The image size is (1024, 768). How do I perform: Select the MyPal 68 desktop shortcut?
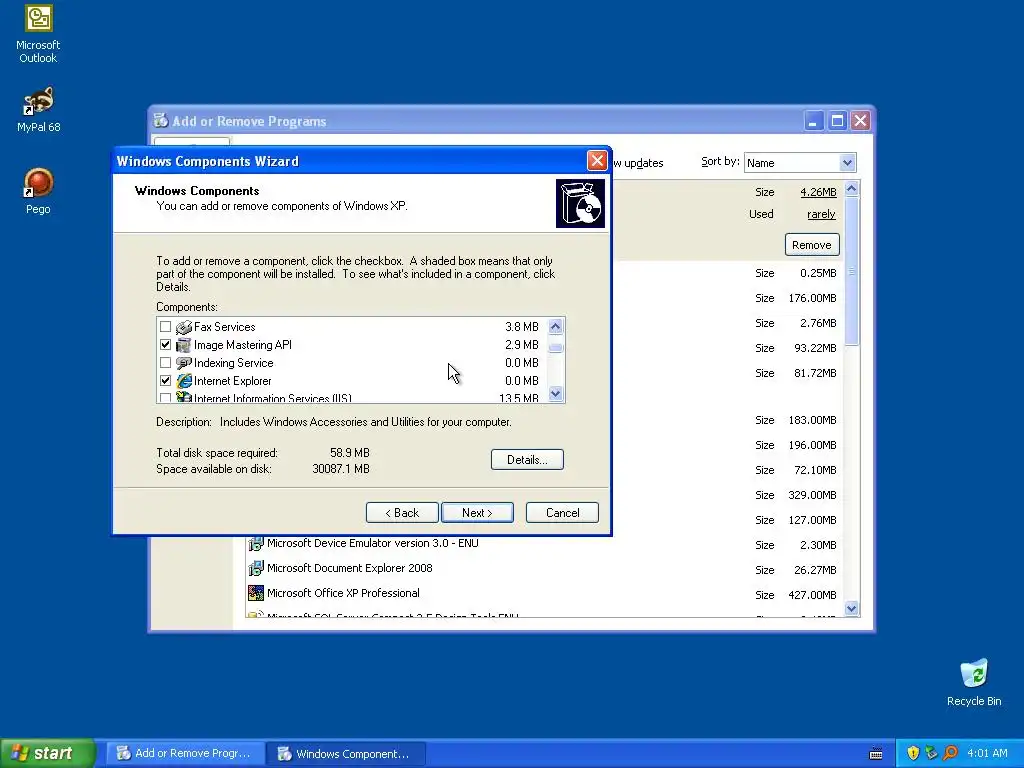pyautogui.click(x=38, y=110)
